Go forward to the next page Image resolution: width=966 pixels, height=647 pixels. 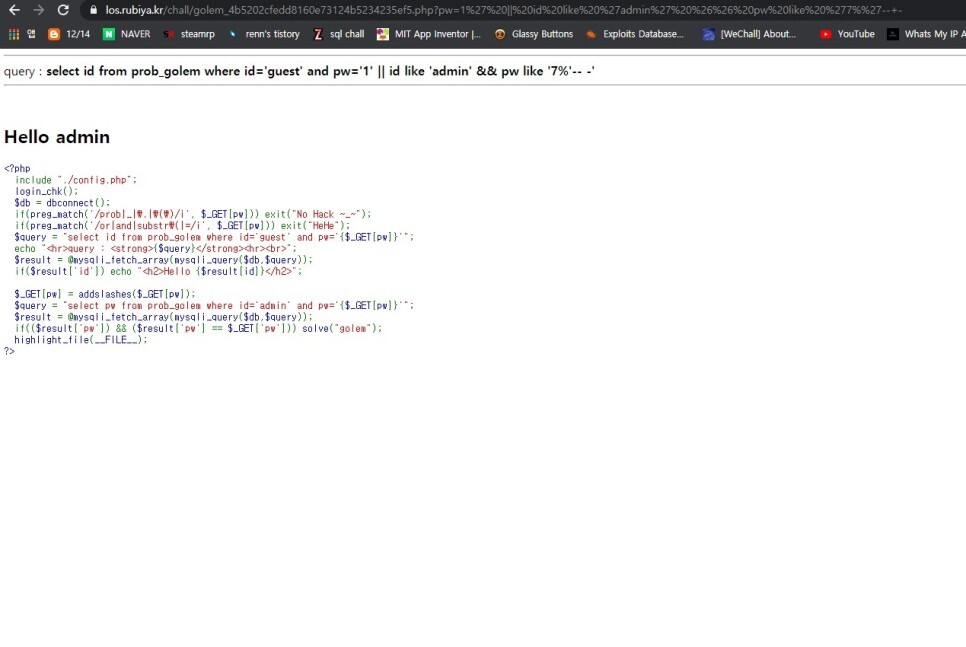(38, 10)
